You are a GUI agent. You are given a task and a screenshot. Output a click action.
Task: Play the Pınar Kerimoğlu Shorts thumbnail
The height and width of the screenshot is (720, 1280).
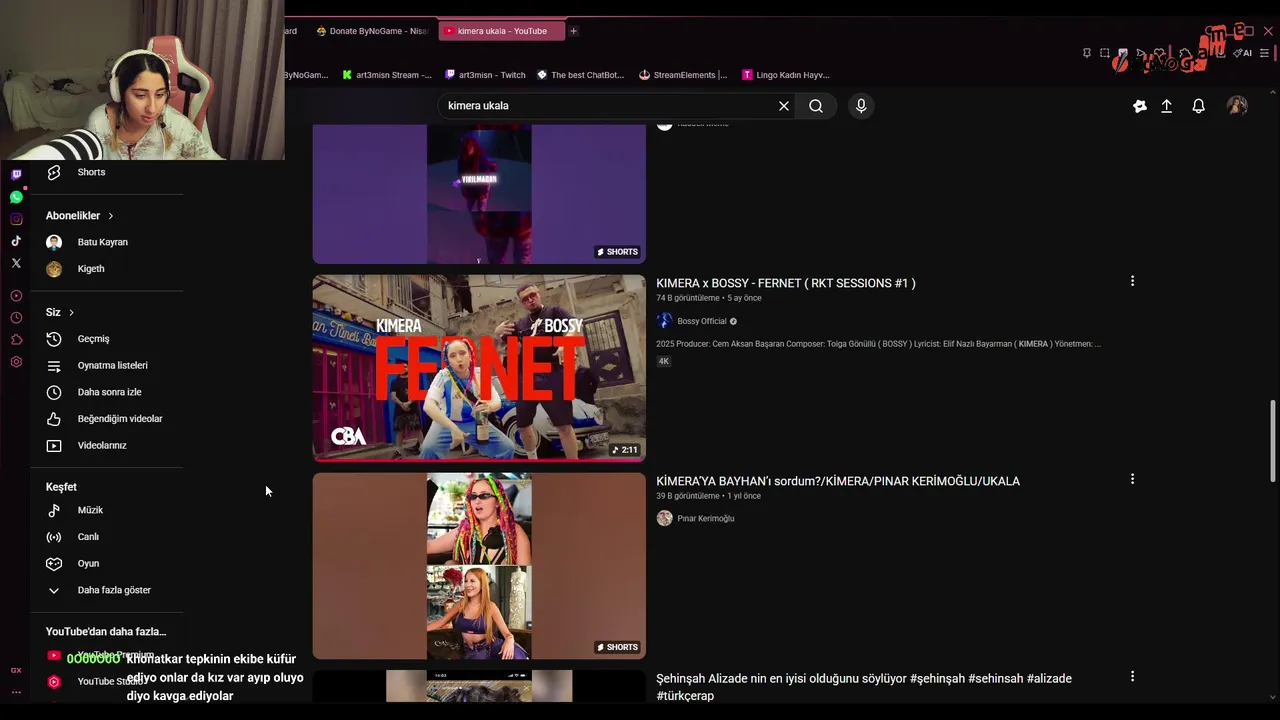[x=479, y=566]
